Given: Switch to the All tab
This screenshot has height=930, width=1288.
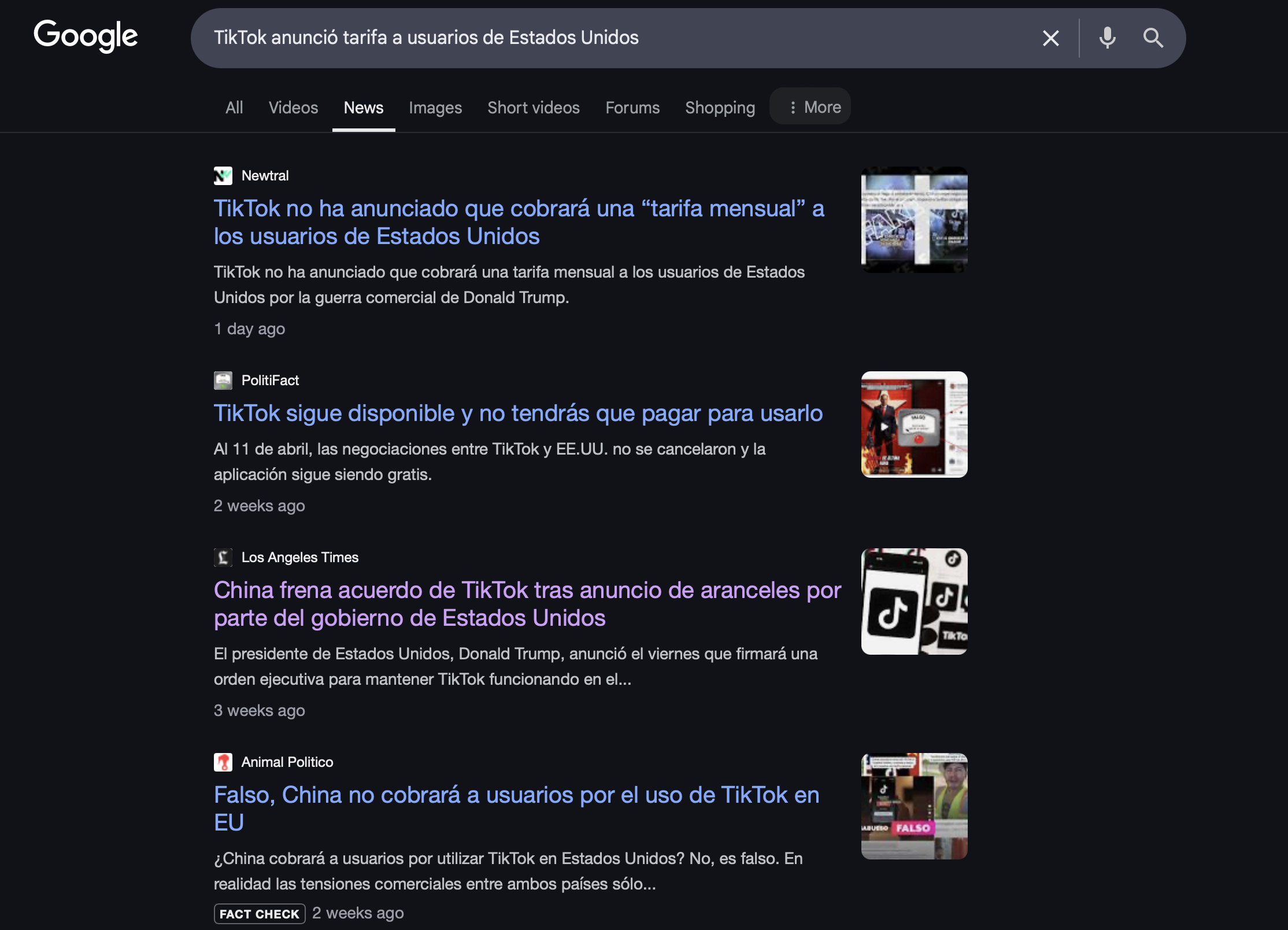Looking at the screenshot, I should click(234, 108).
